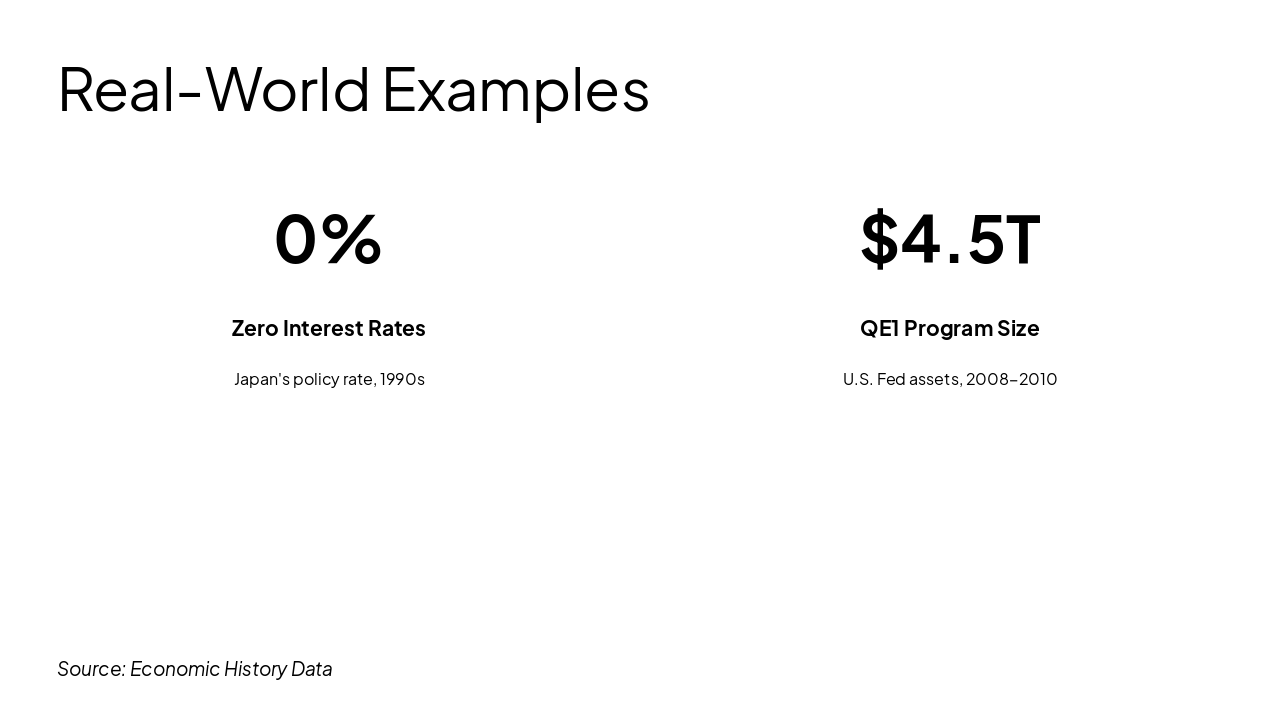Click the dollar sign in "$4.5T"
Image resolution: width=1280 pixels, height=720 pixels.
click(x=879, y=239)
